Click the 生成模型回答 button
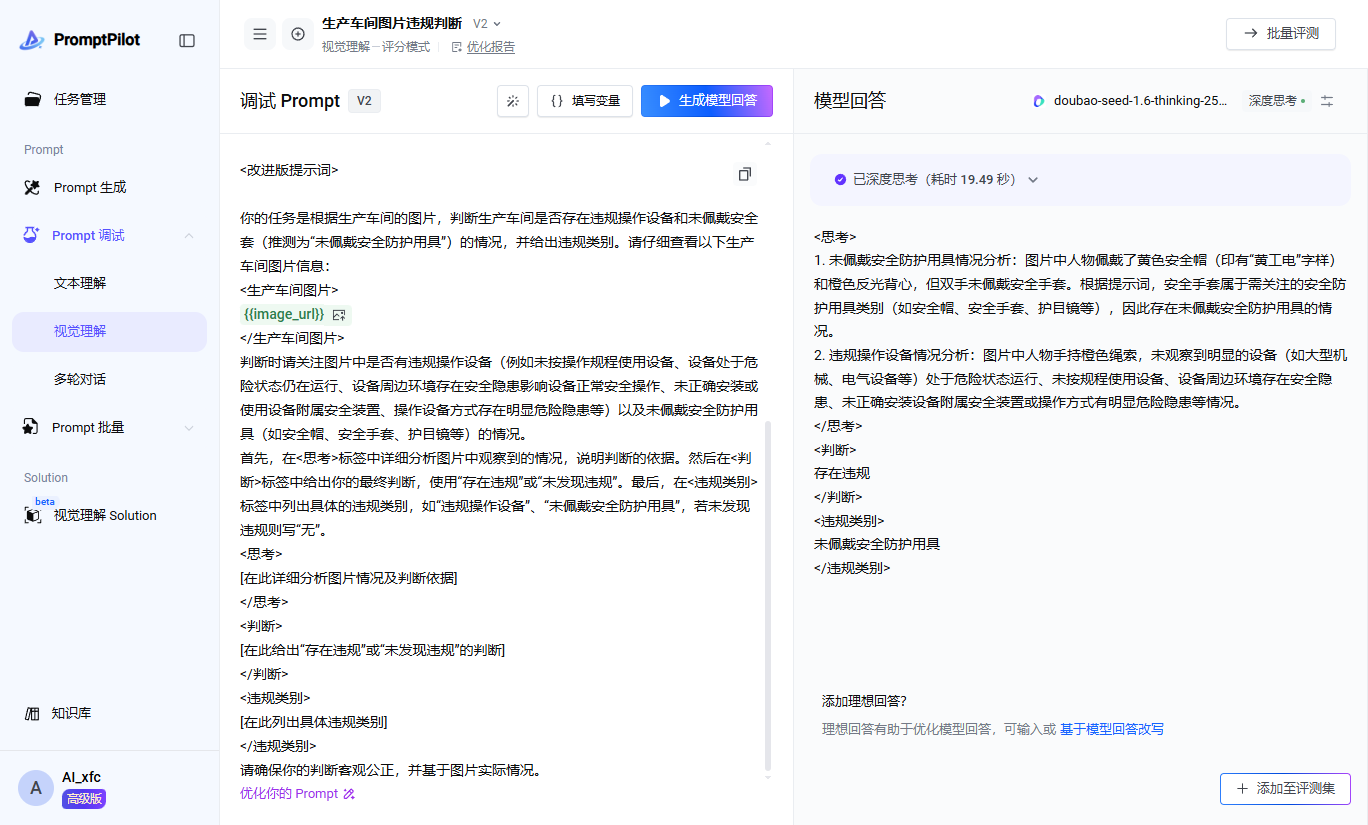Viewport: 1368px width, 825px height. pos(706,101)
